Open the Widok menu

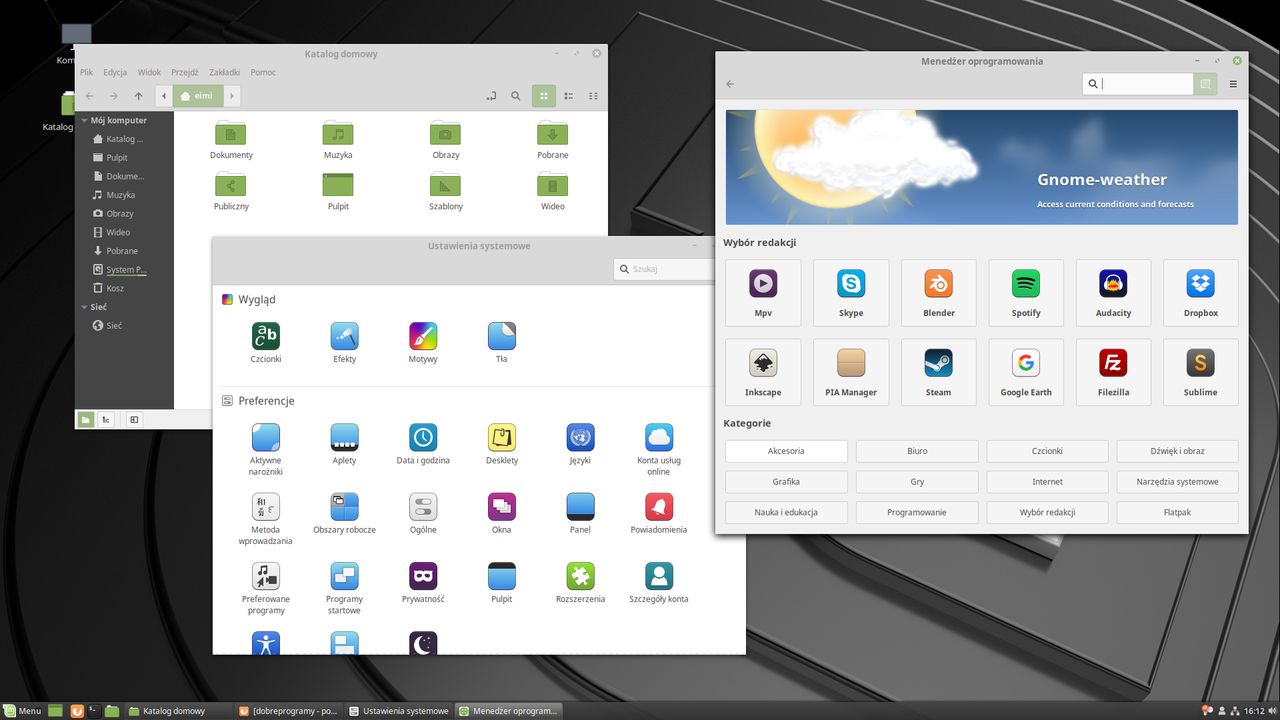click(x=149, y=72)
